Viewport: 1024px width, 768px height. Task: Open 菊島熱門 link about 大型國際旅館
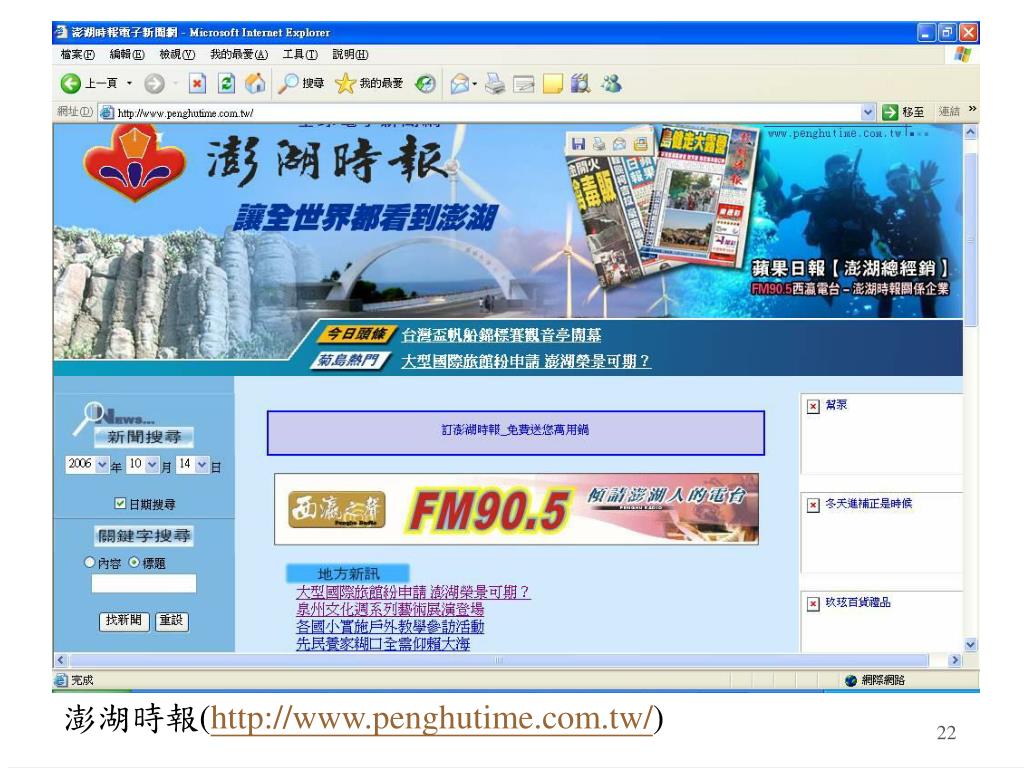click(526, 361)
